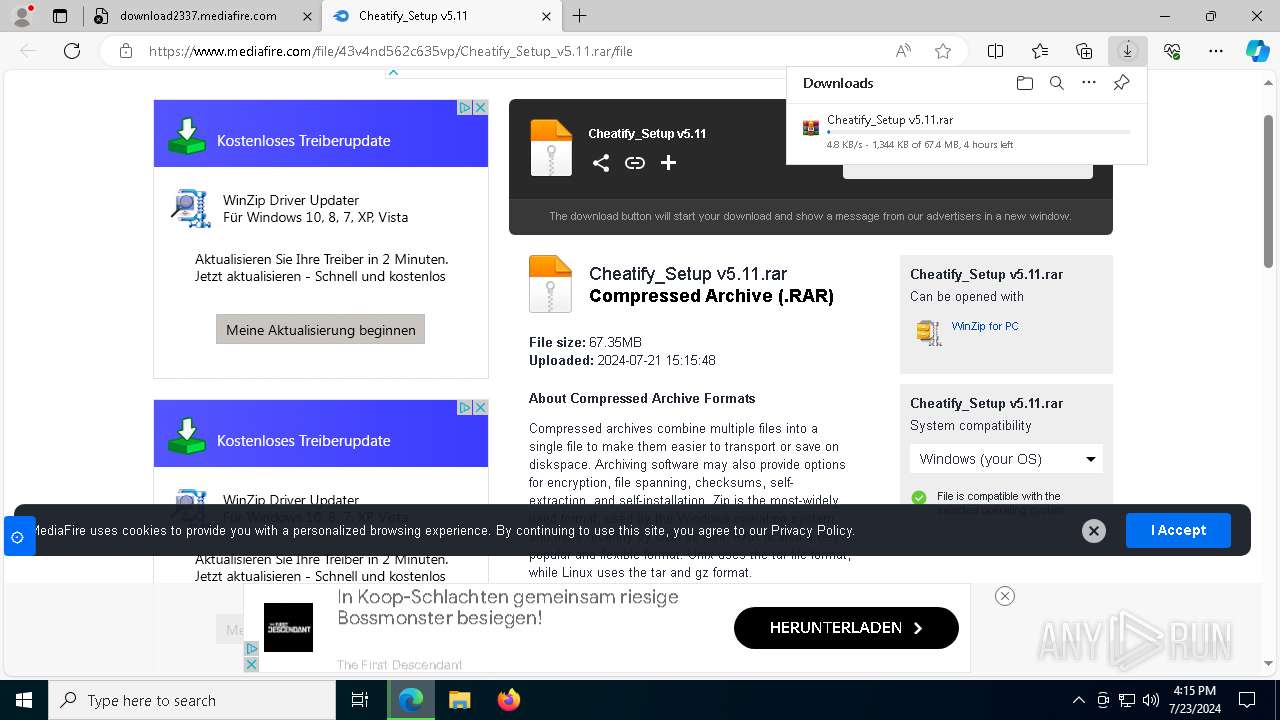This screenshot has height=720, width=1280.
Task: Toggle the Downloads toolbar button
Action: 1127,51
